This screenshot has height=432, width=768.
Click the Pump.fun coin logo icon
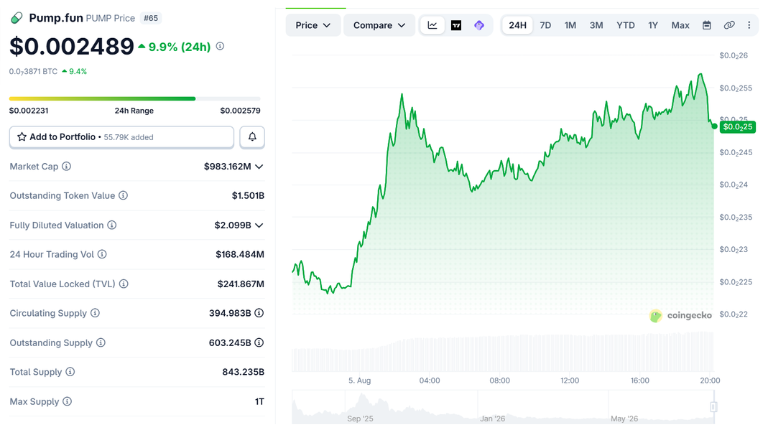click(17, 18)
